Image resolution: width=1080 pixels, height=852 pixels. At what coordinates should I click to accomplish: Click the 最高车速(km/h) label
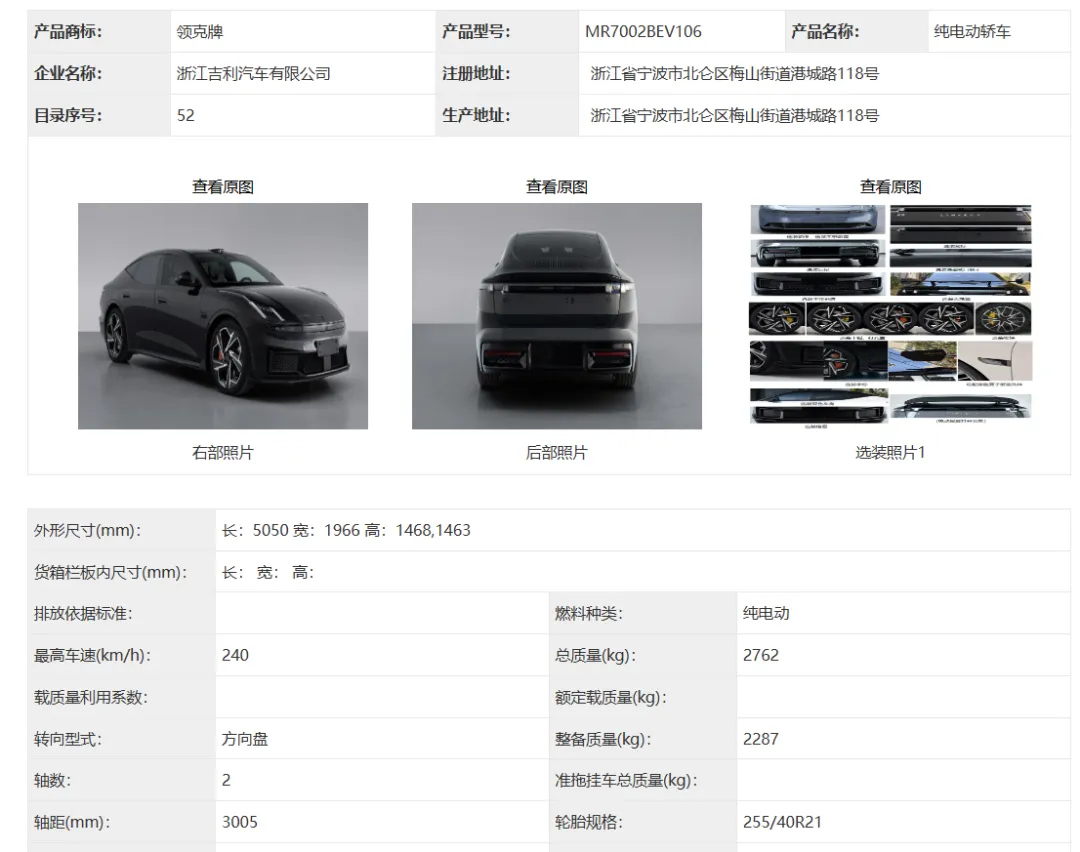click(x=92, y=656)
